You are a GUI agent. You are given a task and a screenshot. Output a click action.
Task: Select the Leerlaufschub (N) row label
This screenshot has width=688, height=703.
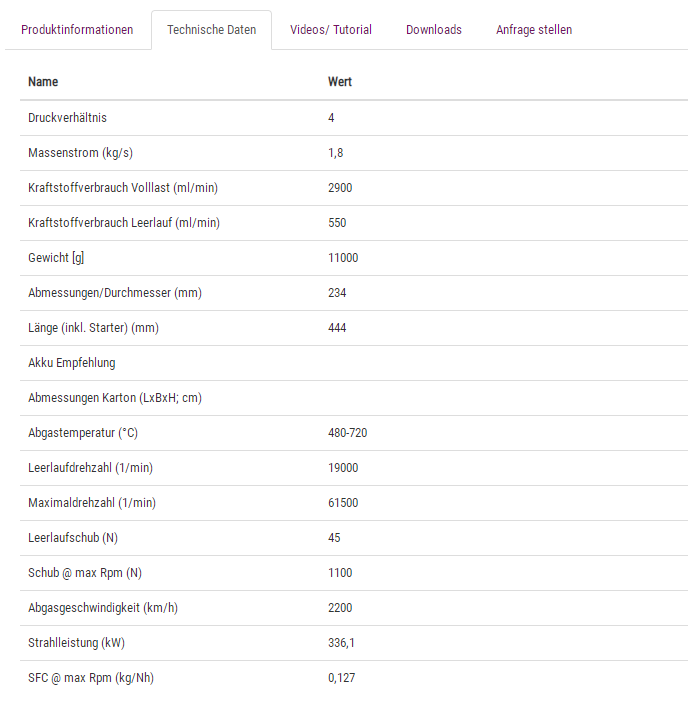tap(73, 538)
